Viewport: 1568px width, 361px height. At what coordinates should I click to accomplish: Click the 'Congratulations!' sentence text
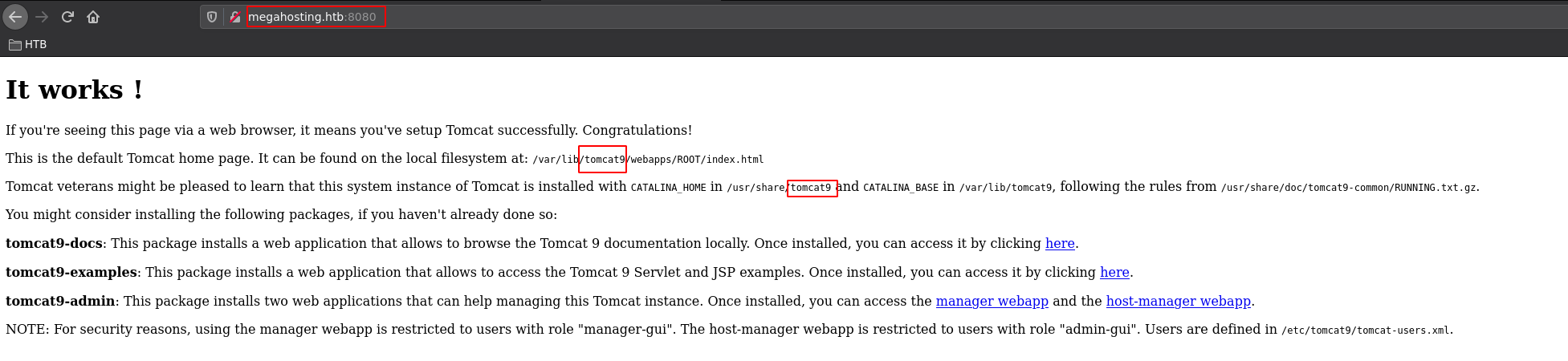(637, 130)
